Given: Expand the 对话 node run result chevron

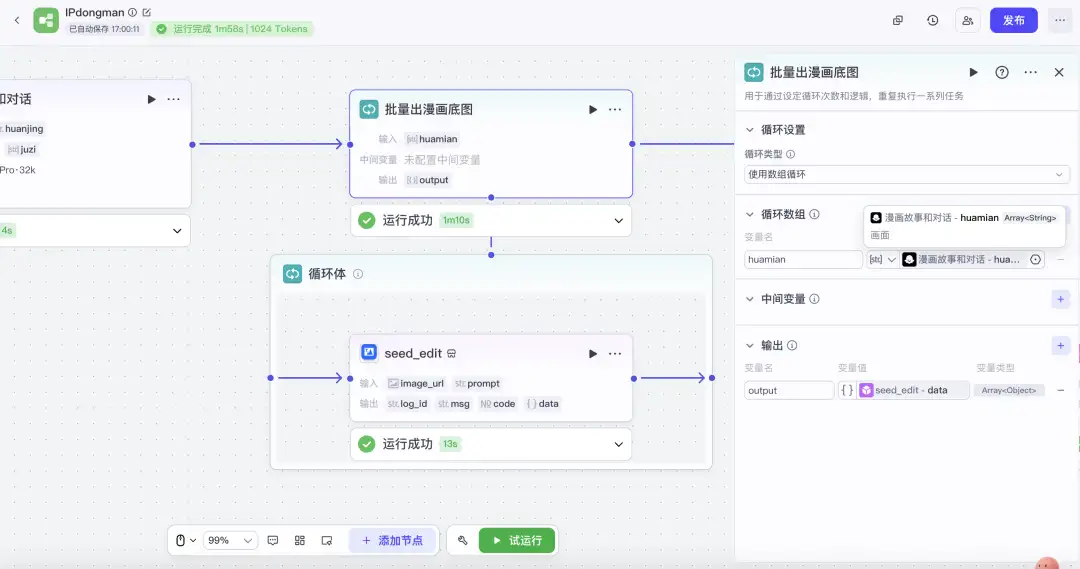Looking at the screenshot, I should point(177,231).
